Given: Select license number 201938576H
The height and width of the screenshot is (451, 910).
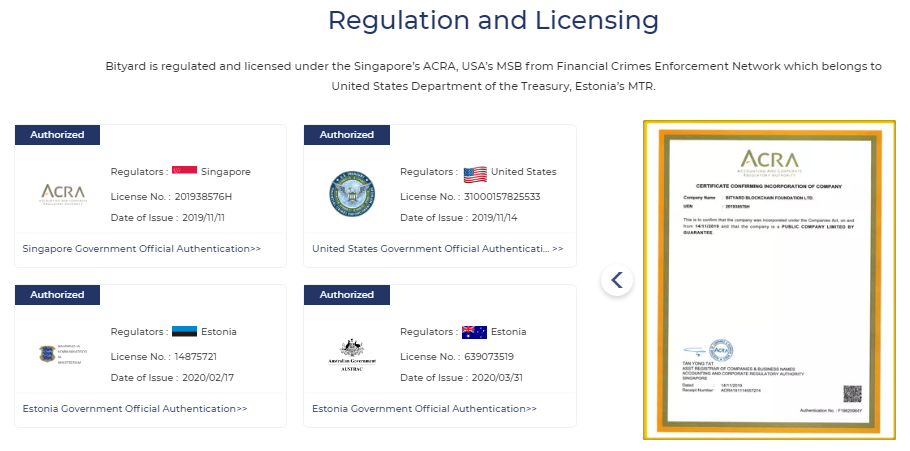Looking at the screenshot, I should click(203, 196).
